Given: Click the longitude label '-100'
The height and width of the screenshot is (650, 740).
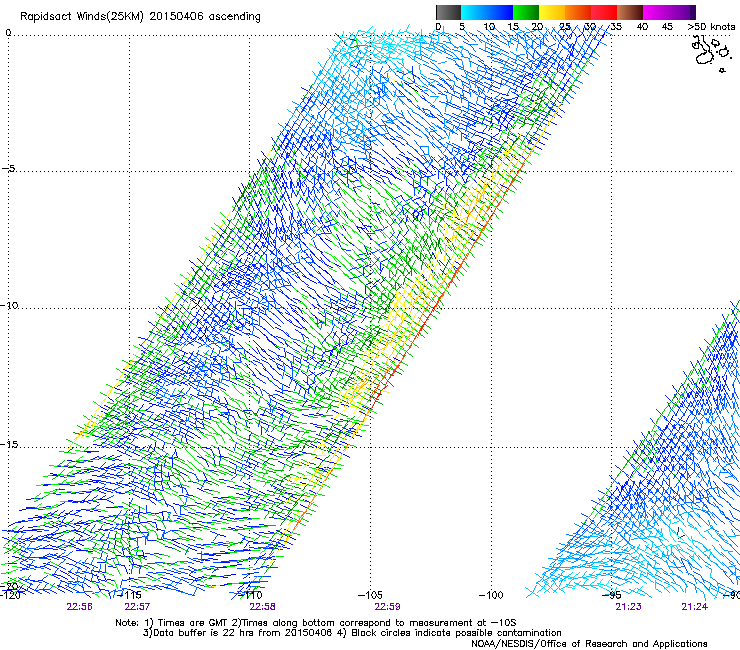Looking at the screenshot, I should [x=491, y=595].
